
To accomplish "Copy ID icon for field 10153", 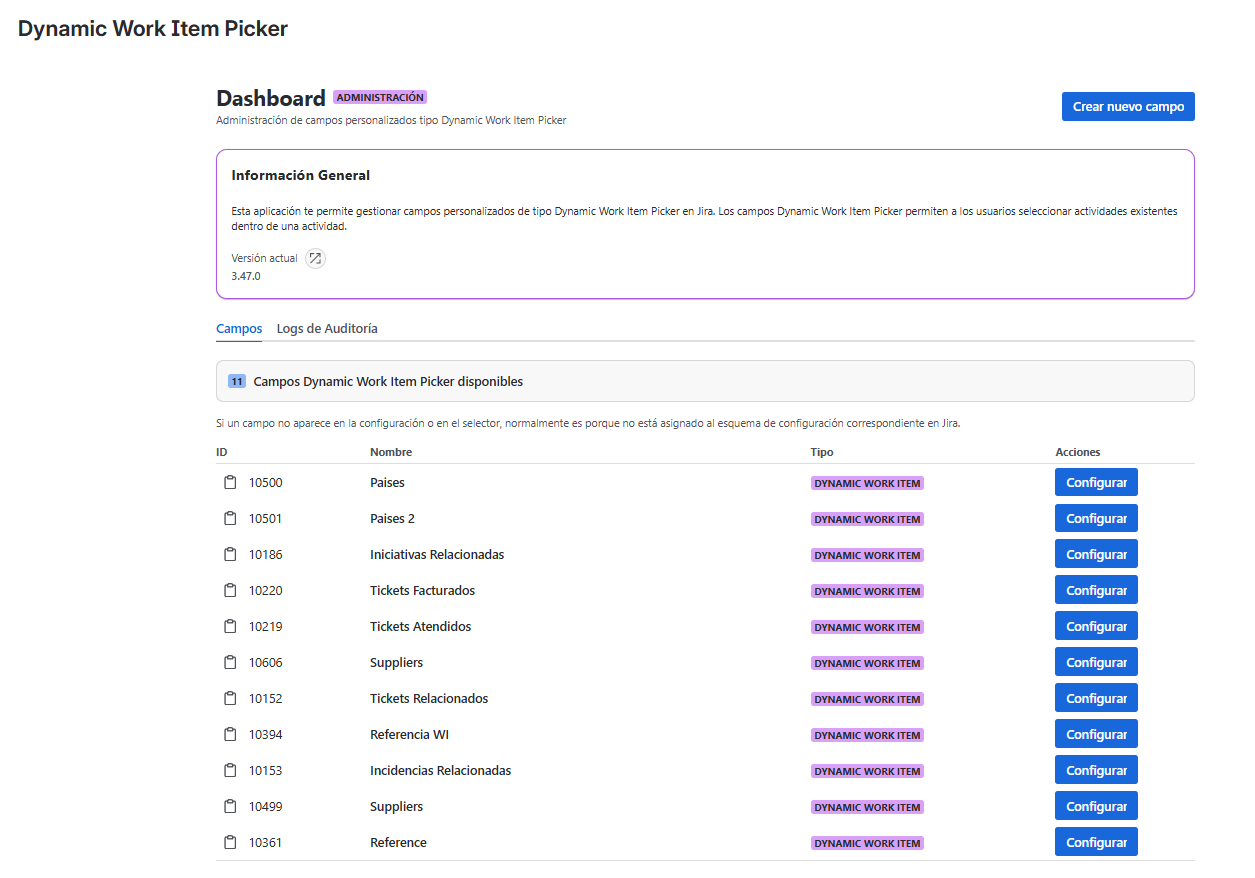I will (231, 771).
